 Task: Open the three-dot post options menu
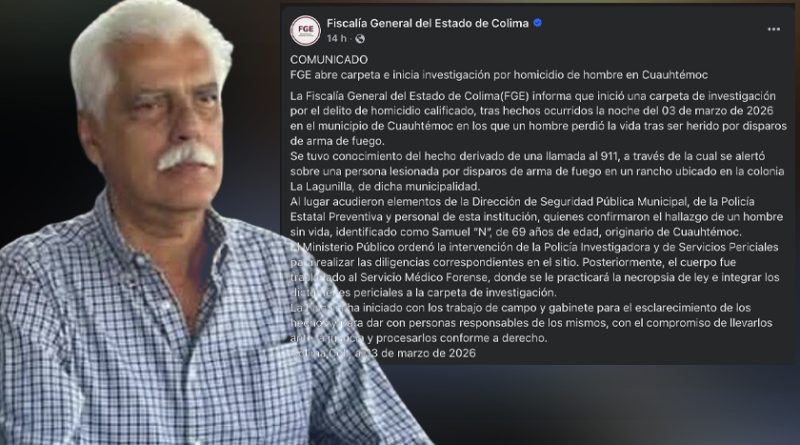[x=773, y=30]
